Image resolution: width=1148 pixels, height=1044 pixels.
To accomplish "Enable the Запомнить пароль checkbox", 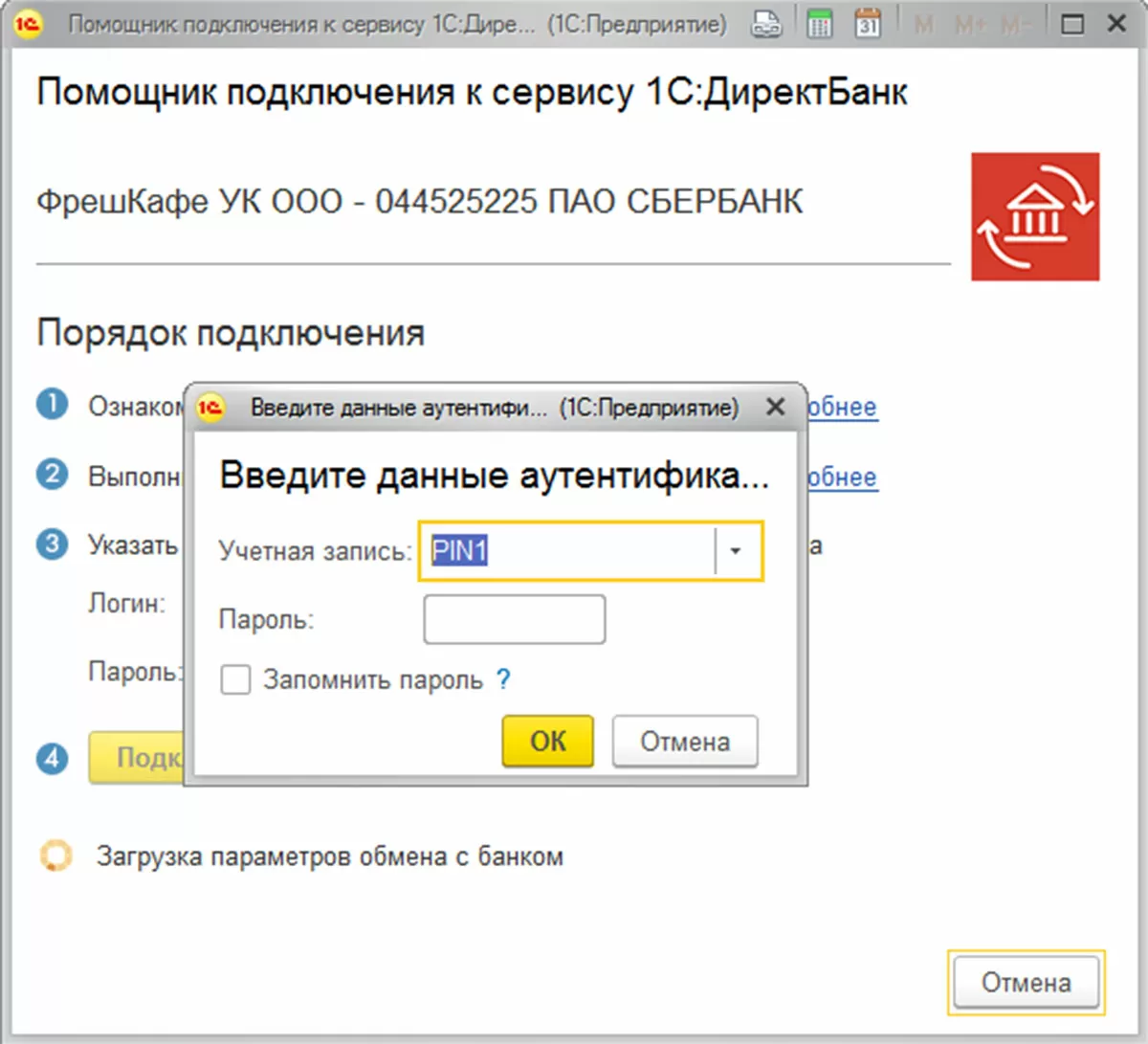I will tap(235, 680).
